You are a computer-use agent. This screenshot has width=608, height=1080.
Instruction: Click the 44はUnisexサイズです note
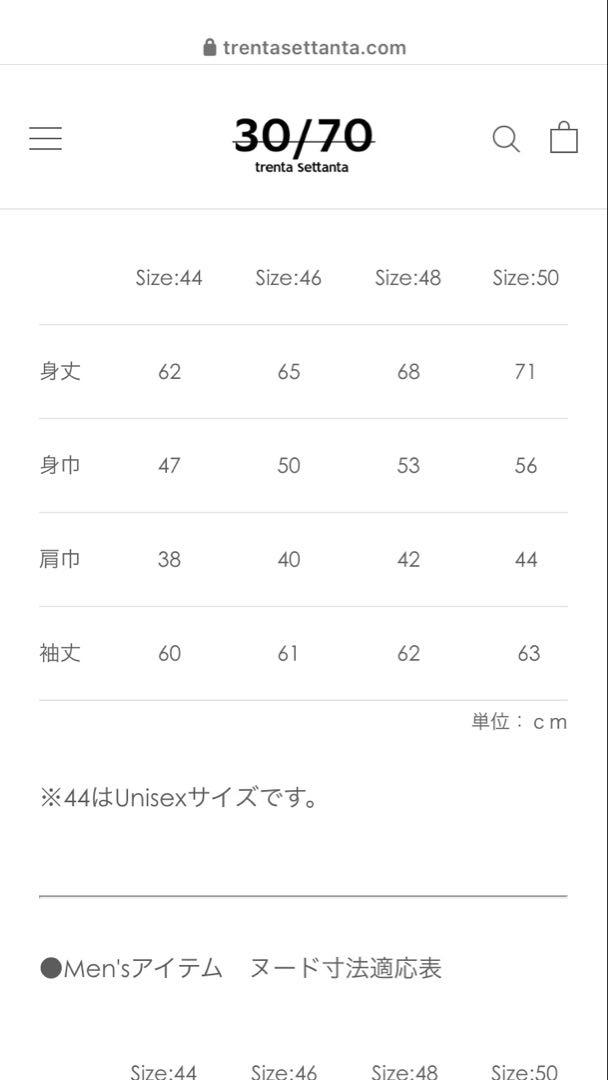[179, 798]
